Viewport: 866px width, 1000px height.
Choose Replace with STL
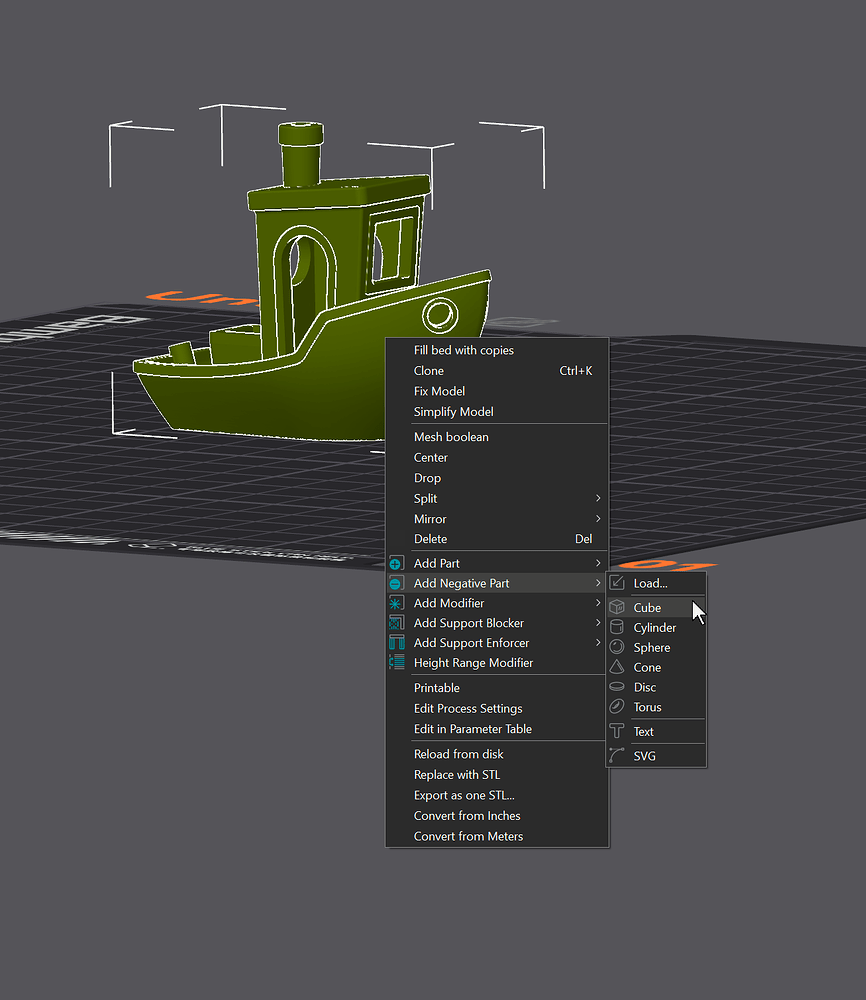pyautogui.click(x=497, y=774)
